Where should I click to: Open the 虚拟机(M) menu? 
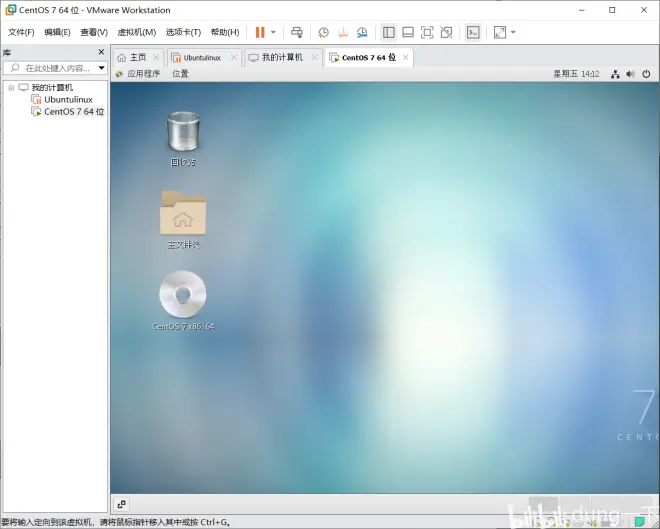(136, 32)
